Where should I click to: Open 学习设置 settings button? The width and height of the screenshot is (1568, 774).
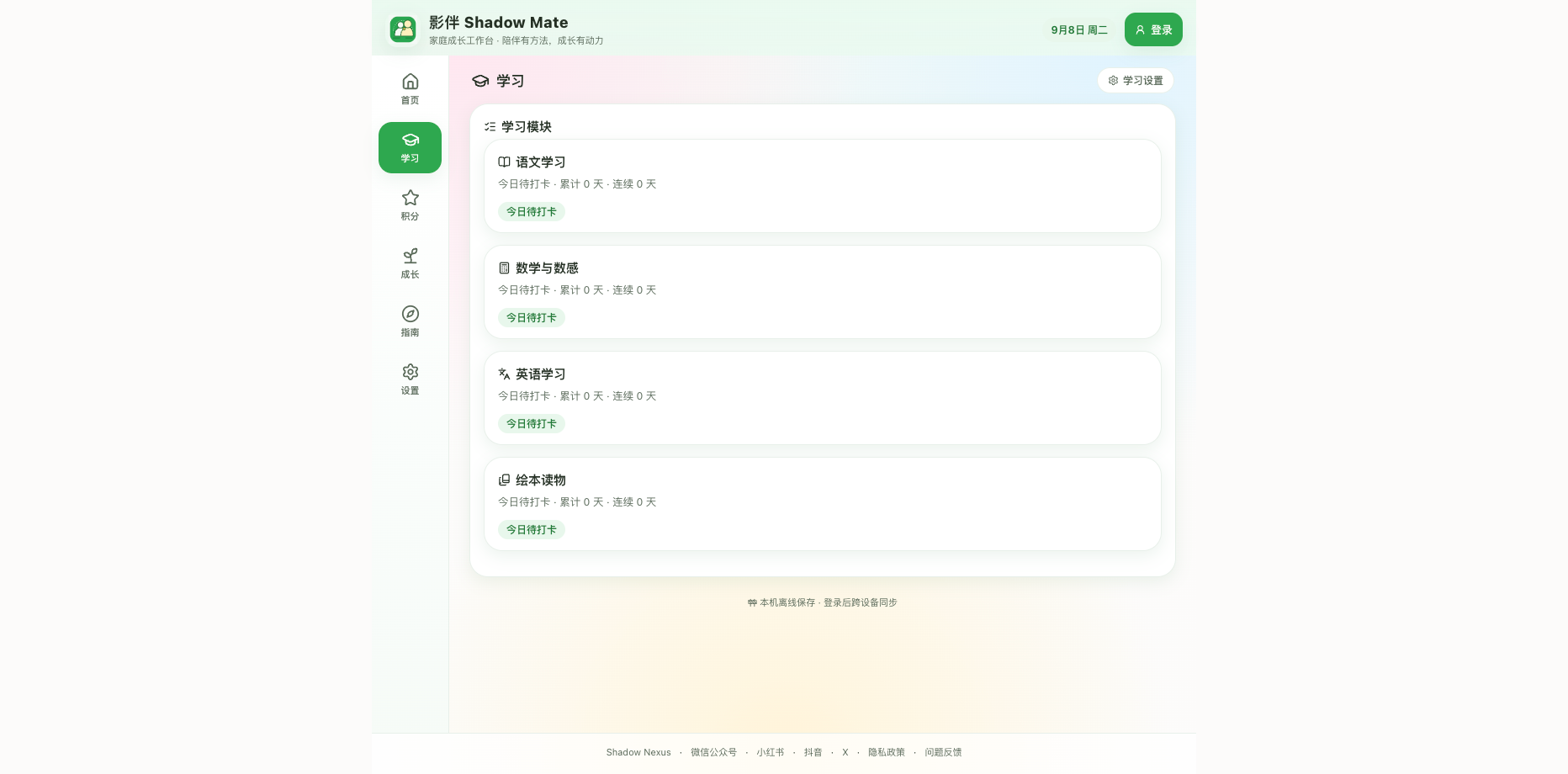coord(1136,81)
